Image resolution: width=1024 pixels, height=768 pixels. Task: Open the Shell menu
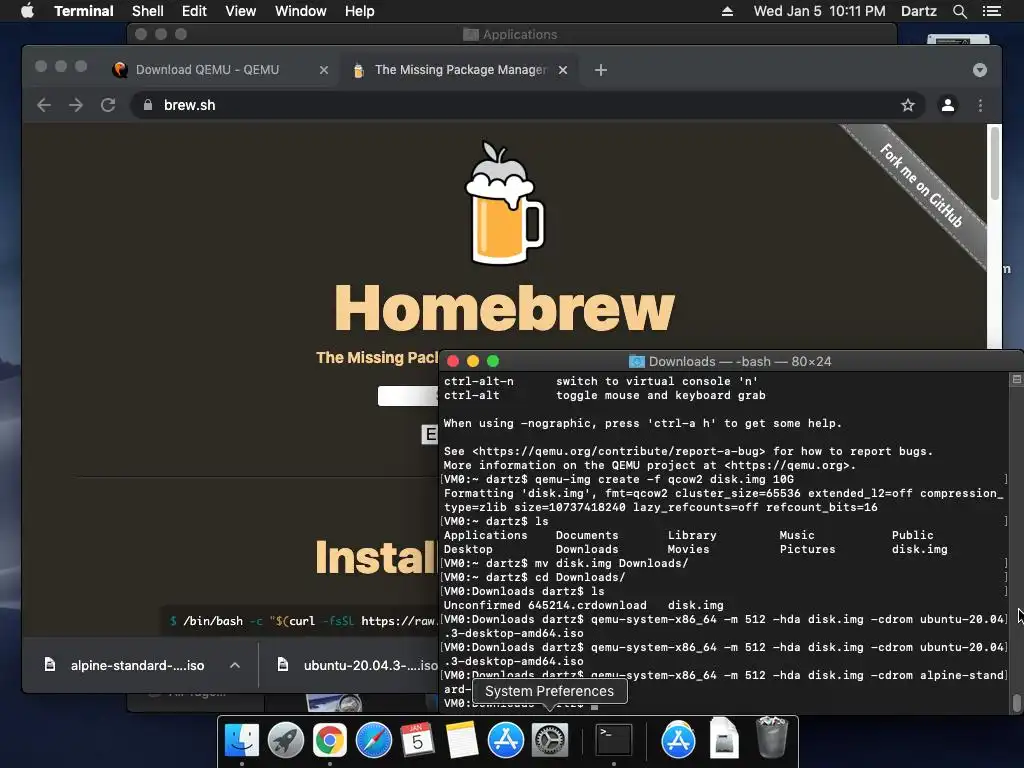pos(148,11)
